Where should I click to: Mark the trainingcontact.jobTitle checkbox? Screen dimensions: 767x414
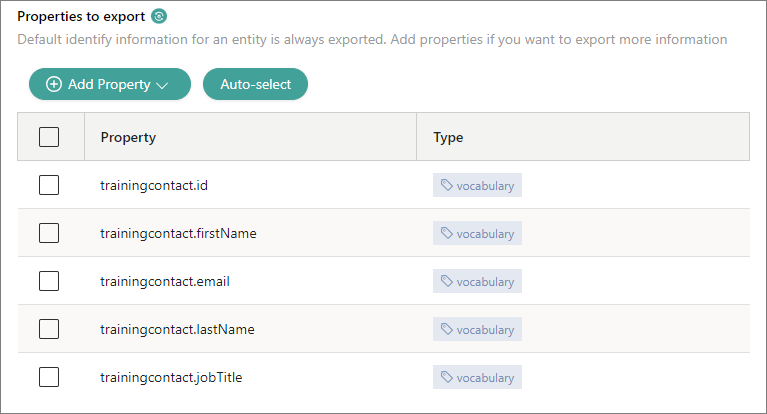tap(49, 377)
